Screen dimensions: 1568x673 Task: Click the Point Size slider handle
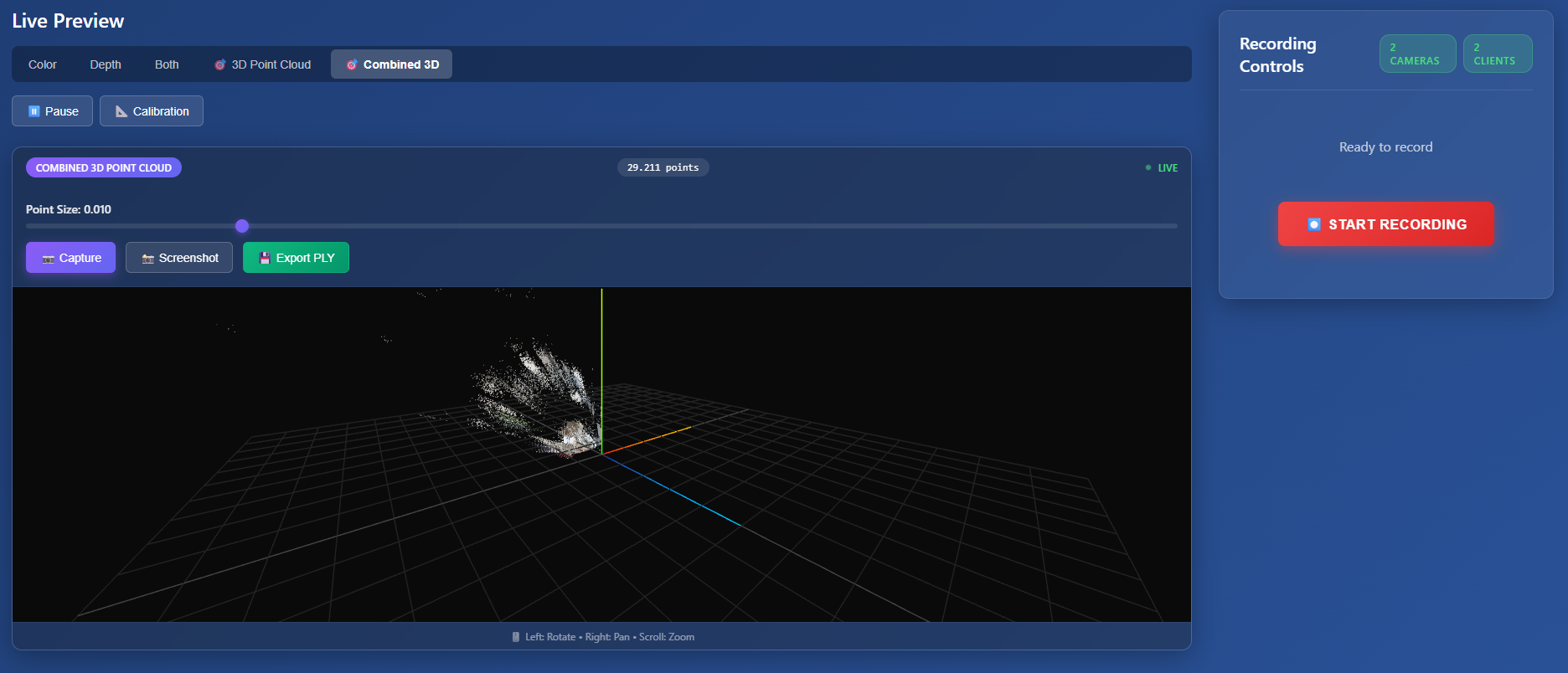pos(242,226)
